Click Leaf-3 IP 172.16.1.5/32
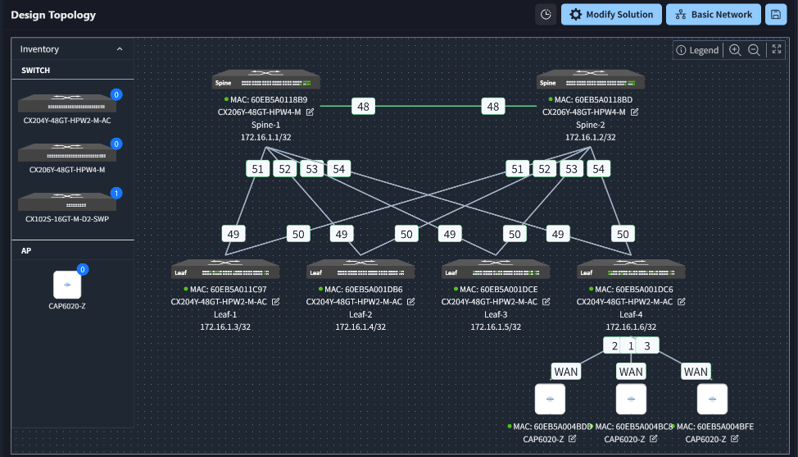The height and width of the screenshot is (457, 798). (496, 327)
